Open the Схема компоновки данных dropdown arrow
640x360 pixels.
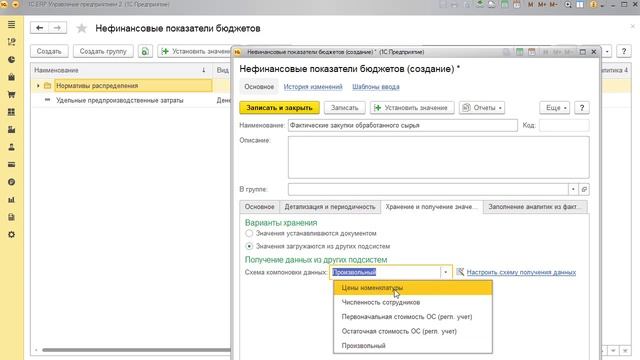[x=445, y=272]
